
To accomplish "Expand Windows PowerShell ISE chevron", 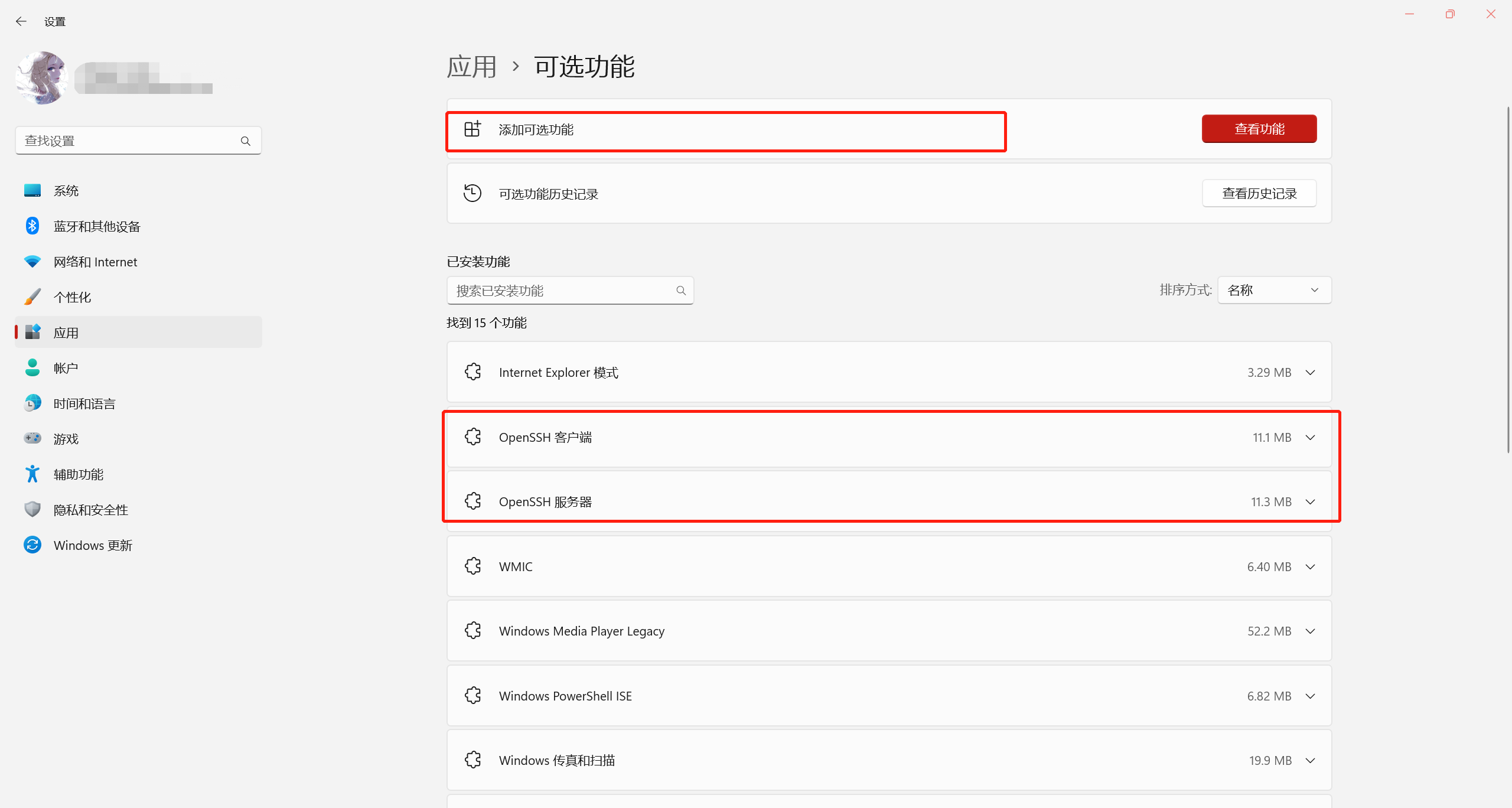I will (1310, 696).
